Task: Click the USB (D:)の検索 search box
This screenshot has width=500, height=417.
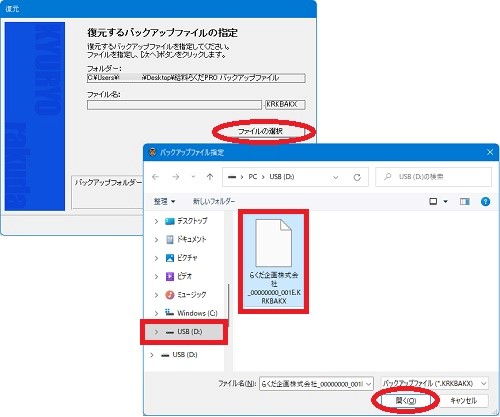Action: click(x=433, y=177)
